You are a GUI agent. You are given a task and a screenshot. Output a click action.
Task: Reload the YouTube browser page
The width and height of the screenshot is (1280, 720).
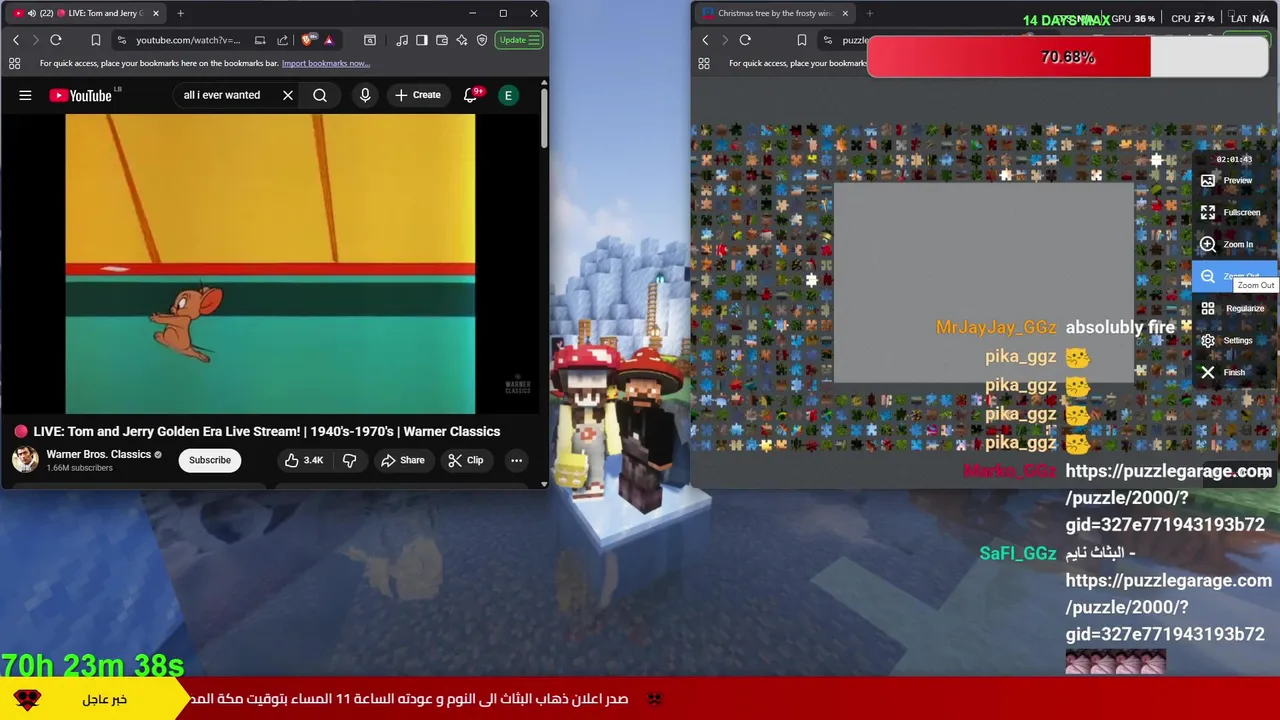tap(56, 40)
